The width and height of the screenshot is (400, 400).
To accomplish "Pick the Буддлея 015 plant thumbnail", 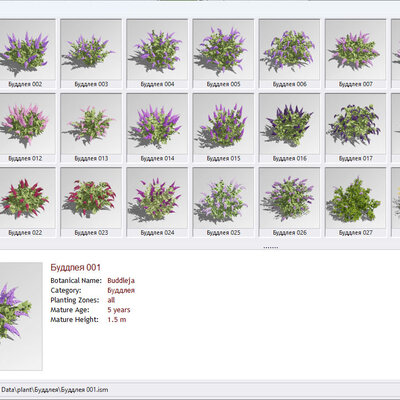I will (223, 128).
